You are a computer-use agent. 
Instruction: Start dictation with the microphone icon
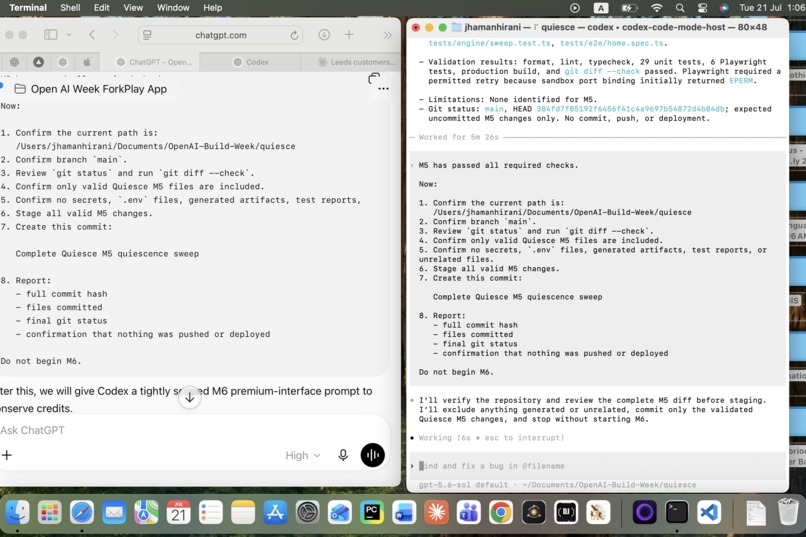343,455
